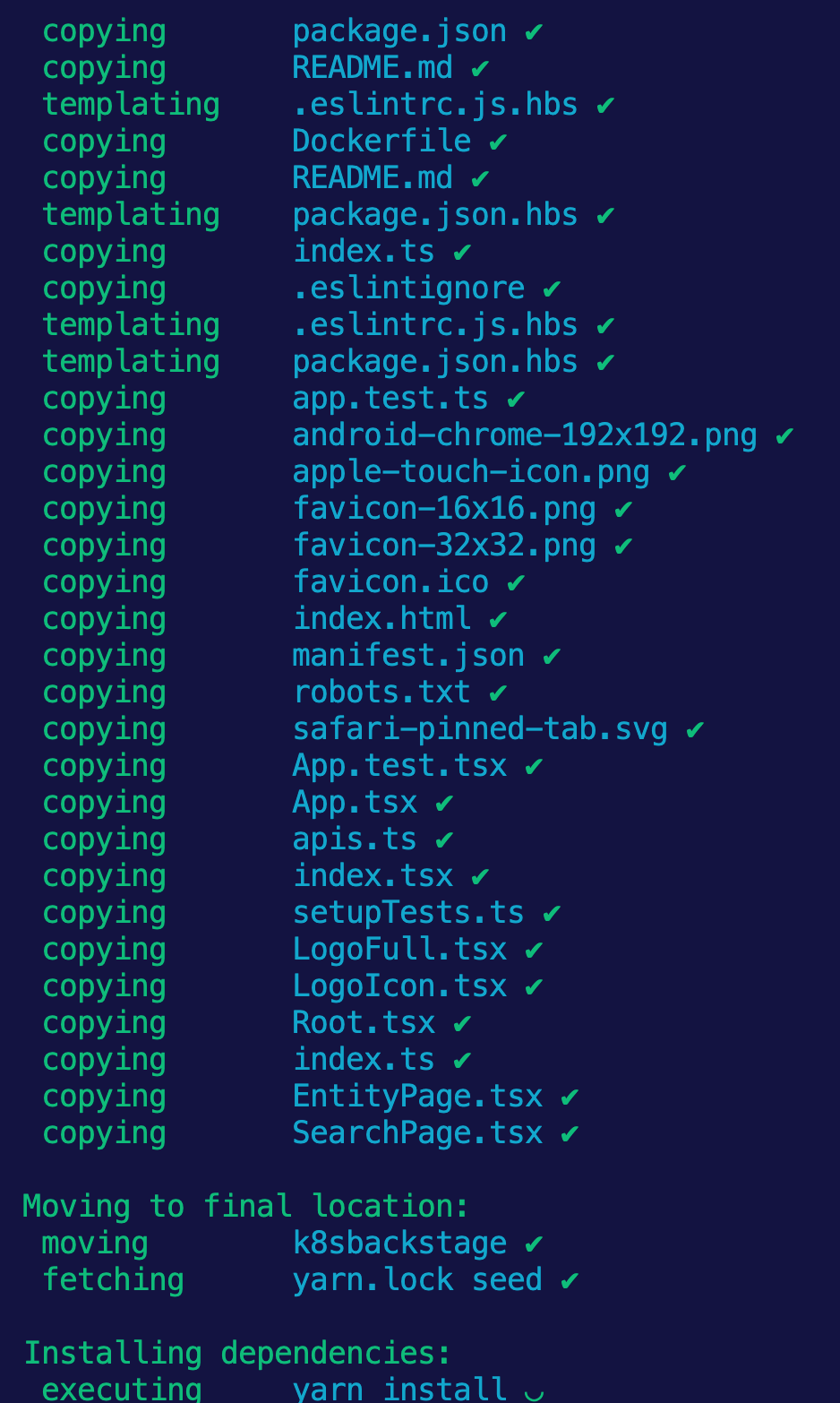Image resolution: width=840 pixels, height=1403 pixels.
Task: Click the robots.txt filename
Action: click(x=381, y=693)
